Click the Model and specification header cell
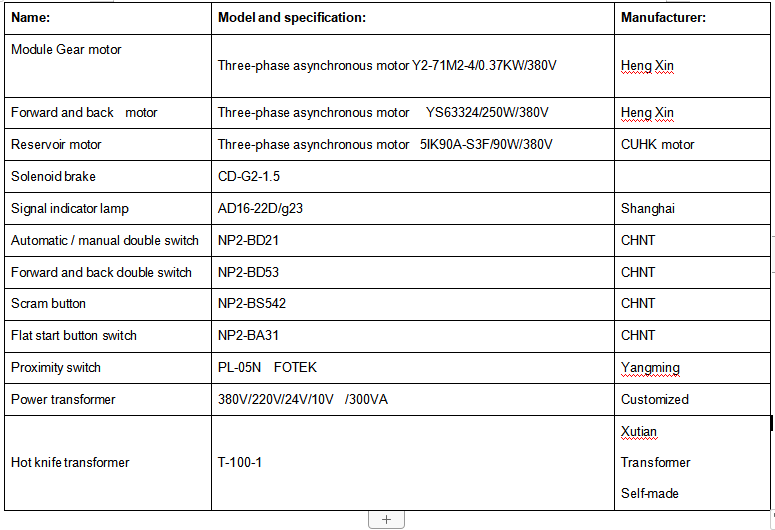 [x=413, y=18]
